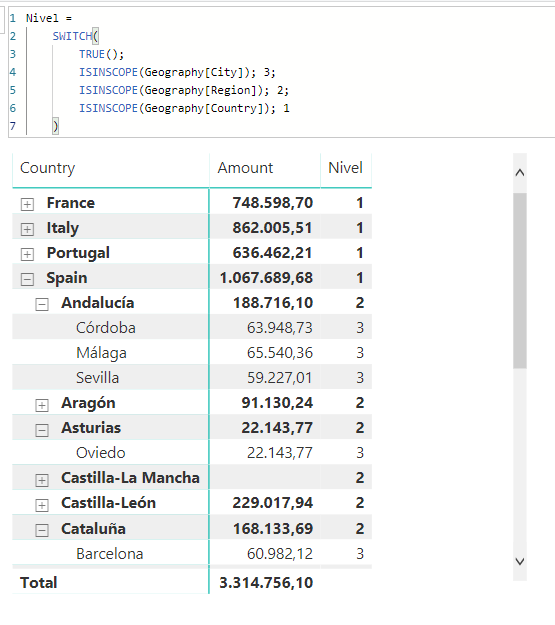Expand the Portugal row

(27, 254)
